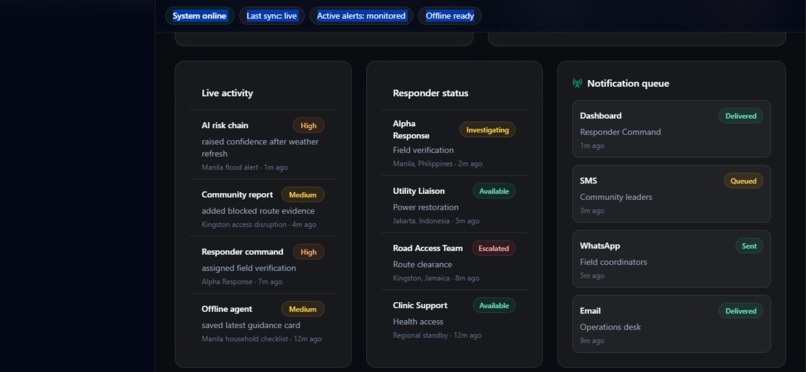Click 'Operations desk' recipient text
Viewport: 806px width, 372px height.
(610, 327)
